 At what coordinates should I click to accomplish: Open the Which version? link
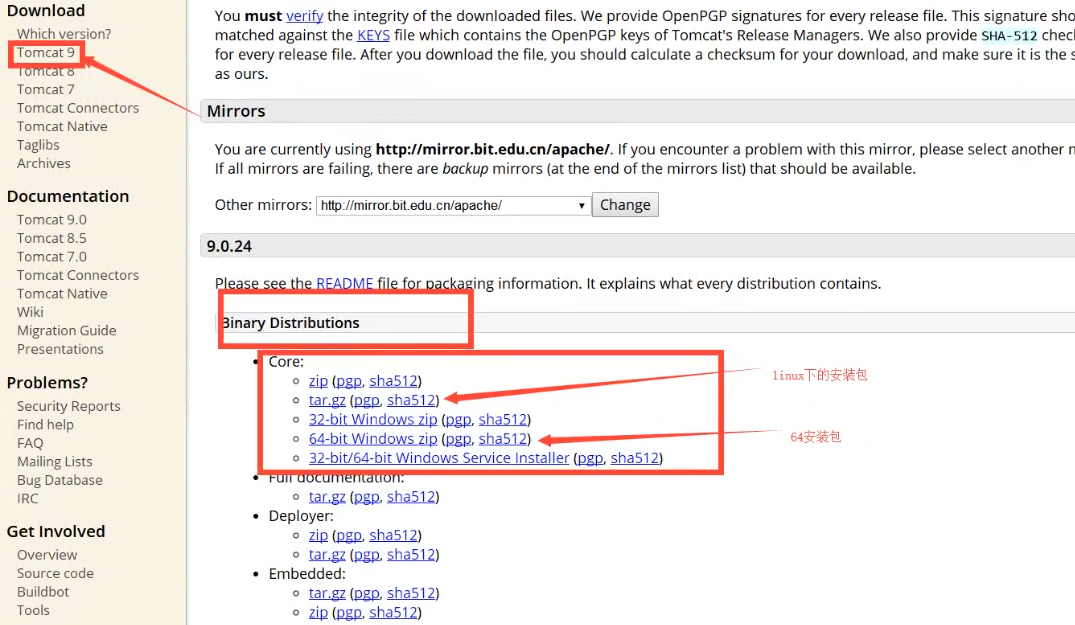[64, 34]
